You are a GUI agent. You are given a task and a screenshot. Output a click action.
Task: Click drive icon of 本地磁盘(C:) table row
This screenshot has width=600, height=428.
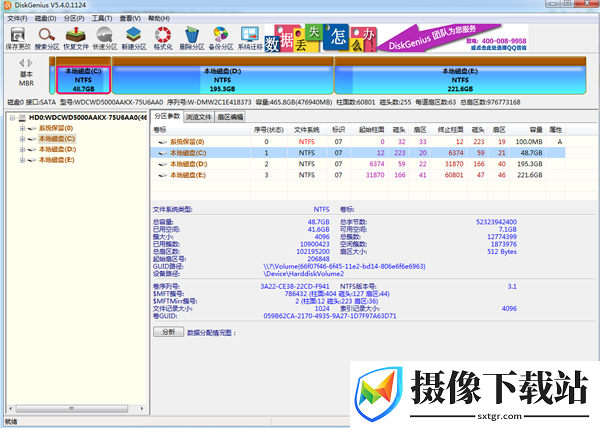click(163, 153)
